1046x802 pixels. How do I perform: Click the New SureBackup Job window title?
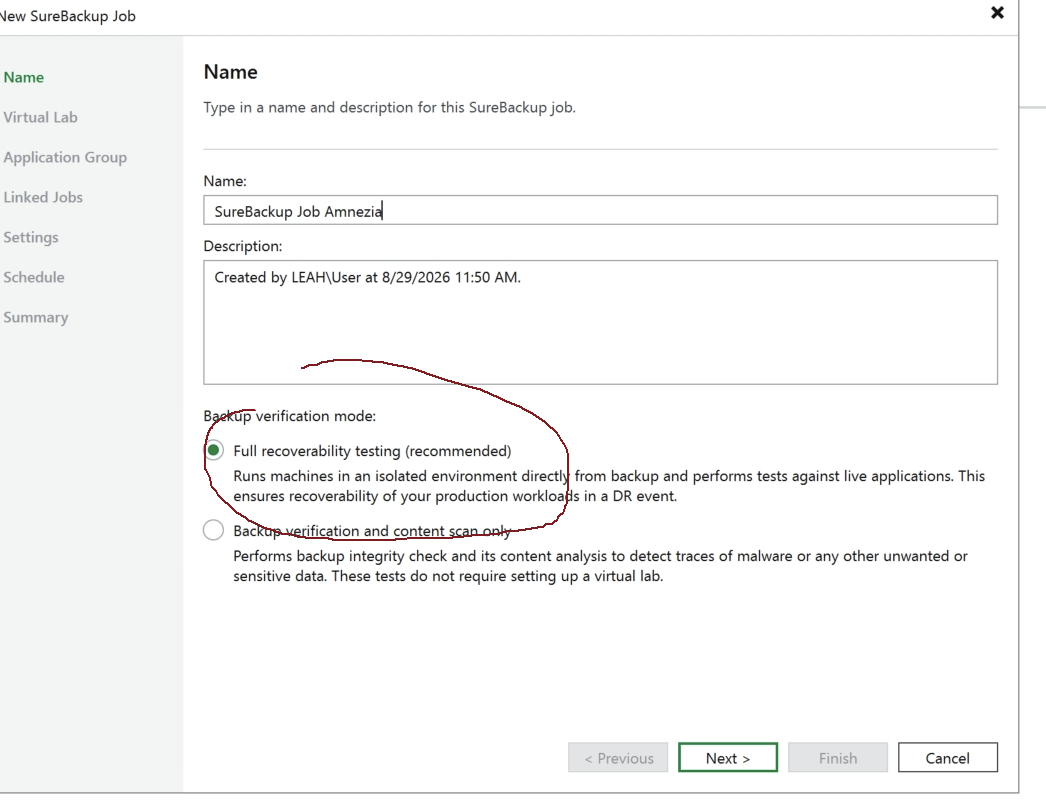(67, 16)
